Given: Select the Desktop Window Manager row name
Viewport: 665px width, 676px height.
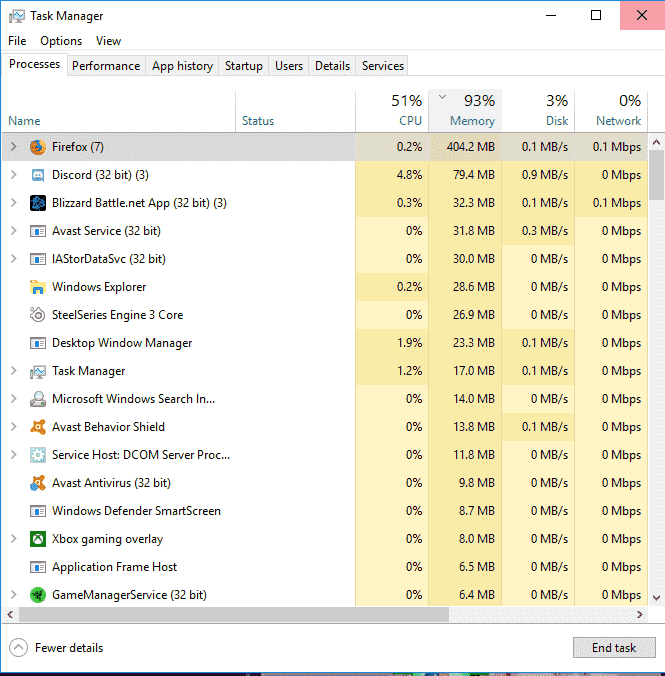Looking at the screenshot, I should click(122, 343).
